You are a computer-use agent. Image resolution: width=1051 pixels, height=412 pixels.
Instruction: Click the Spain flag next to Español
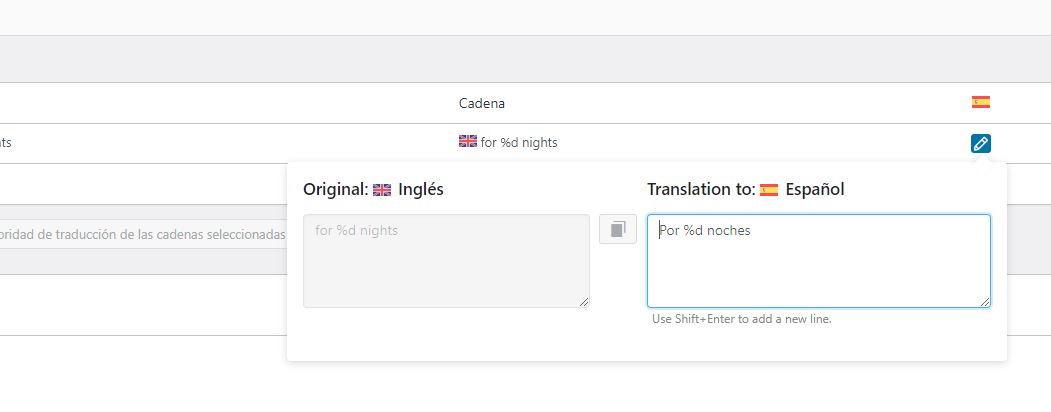pos(769,190)
